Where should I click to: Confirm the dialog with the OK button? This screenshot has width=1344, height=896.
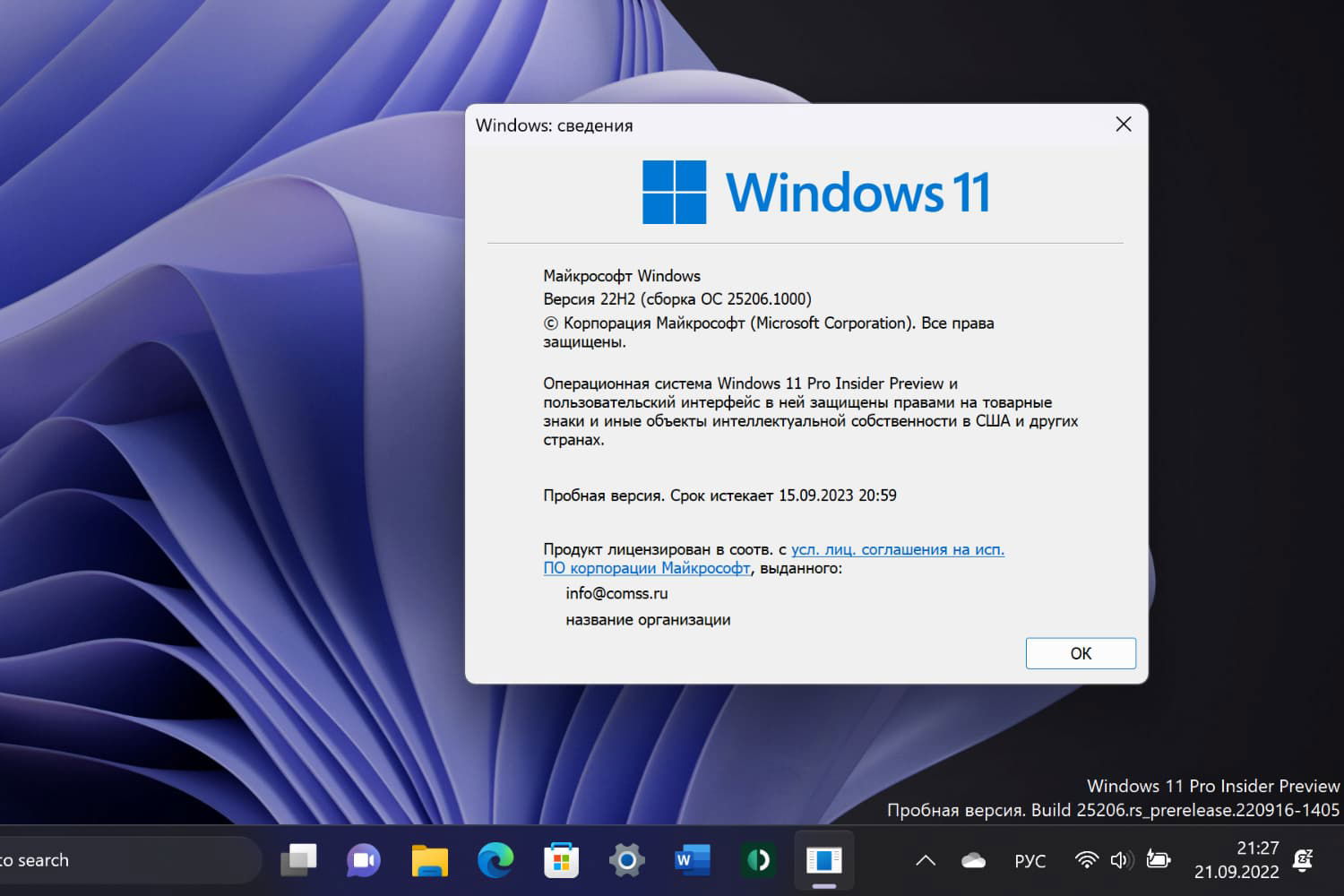click(1080, 653)
